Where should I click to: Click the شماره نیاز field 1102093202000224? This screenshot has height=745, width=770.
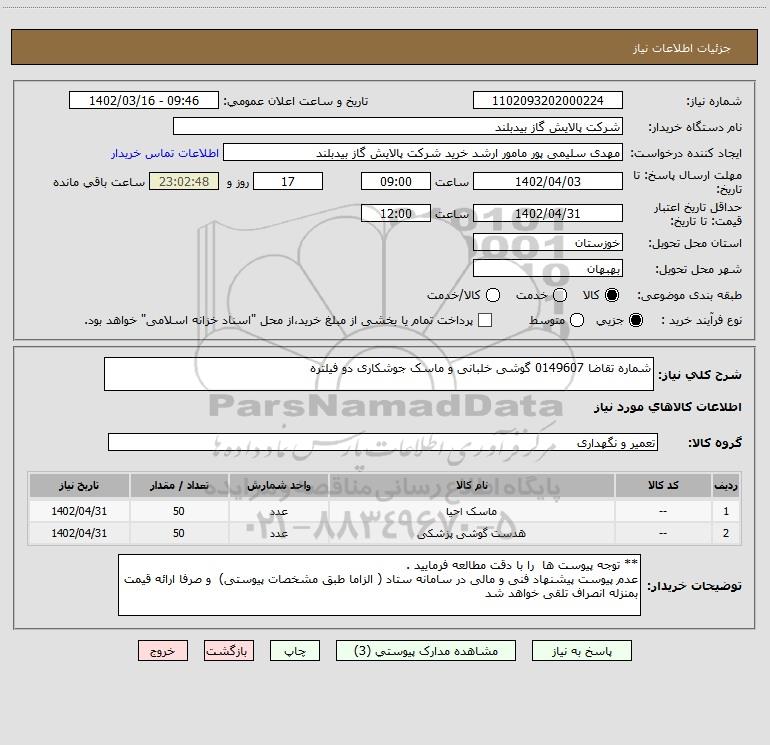(548, 100)
